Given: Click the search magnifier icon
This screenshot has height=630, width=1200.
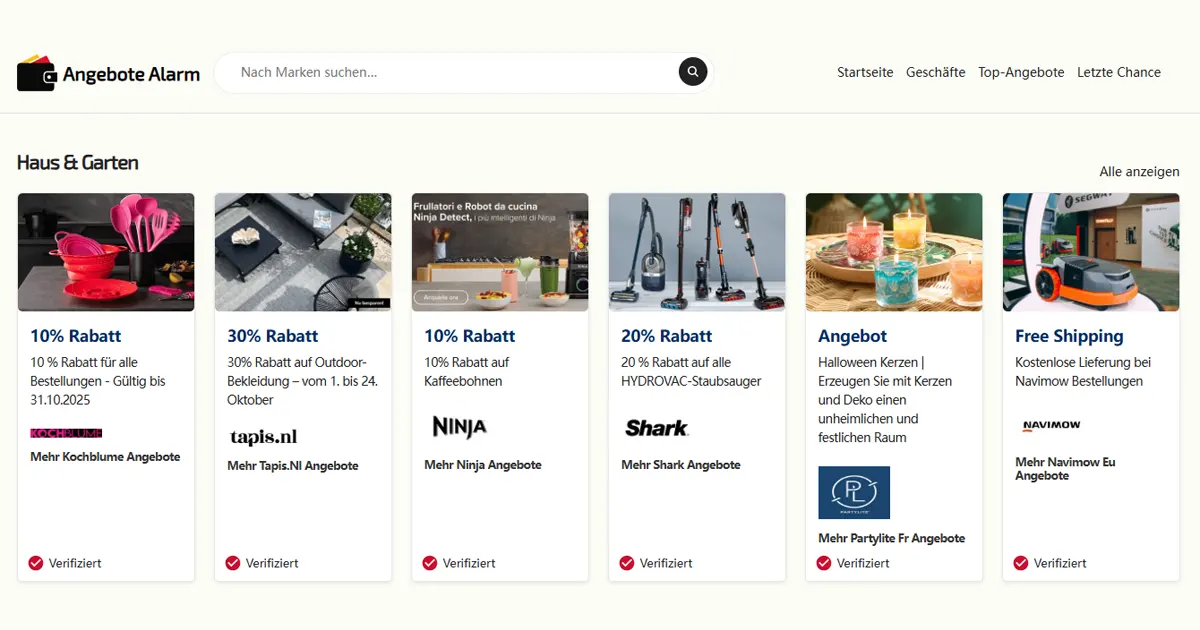Looking at the screenshot, I should pos(692,71).
